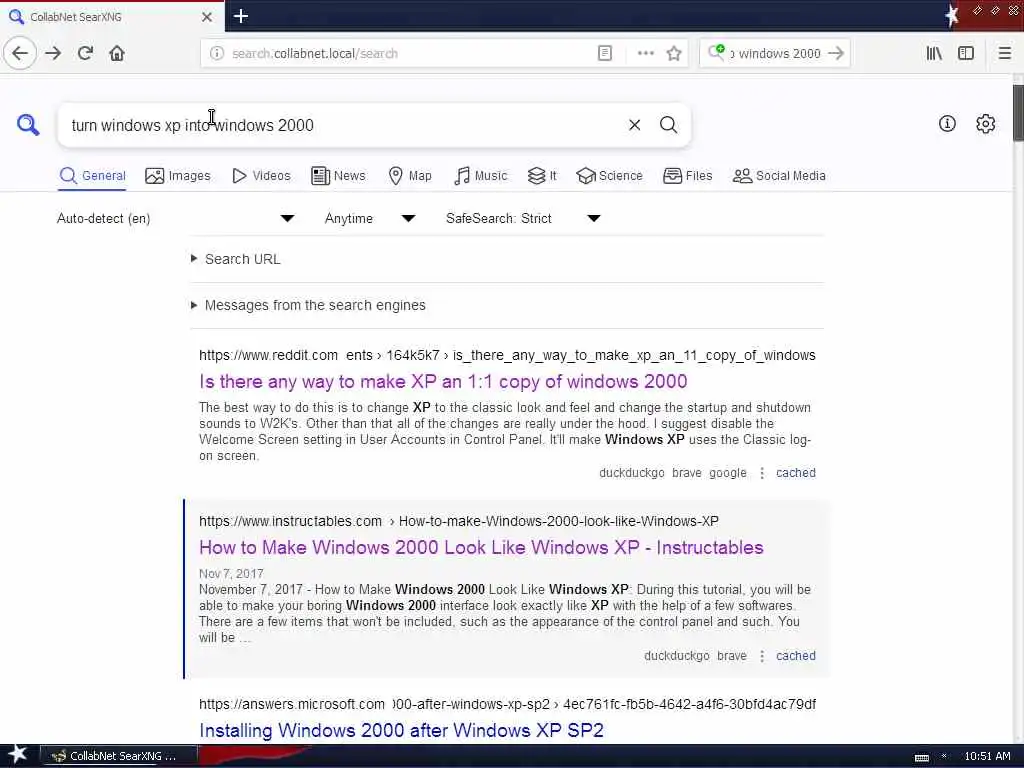Viewport: 1024px width, 768px height.
Task: Submit browser search with the arrow button
Action: point(835,53)
